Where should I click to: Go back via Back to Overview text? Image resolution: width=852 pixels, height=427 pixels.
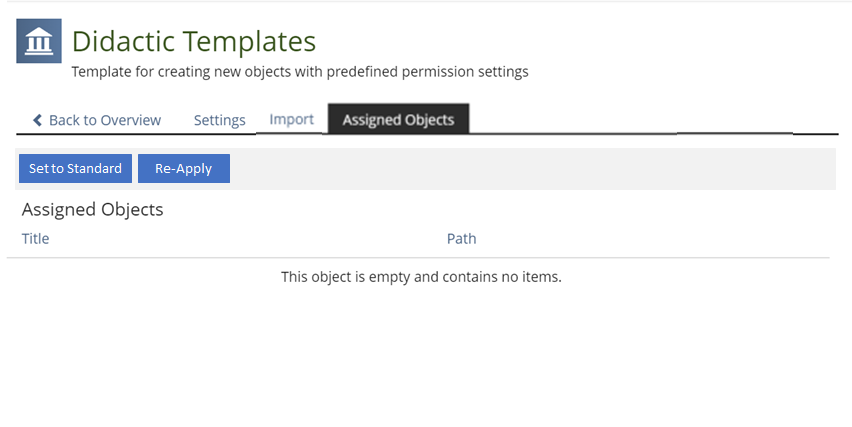click(105, 120)
